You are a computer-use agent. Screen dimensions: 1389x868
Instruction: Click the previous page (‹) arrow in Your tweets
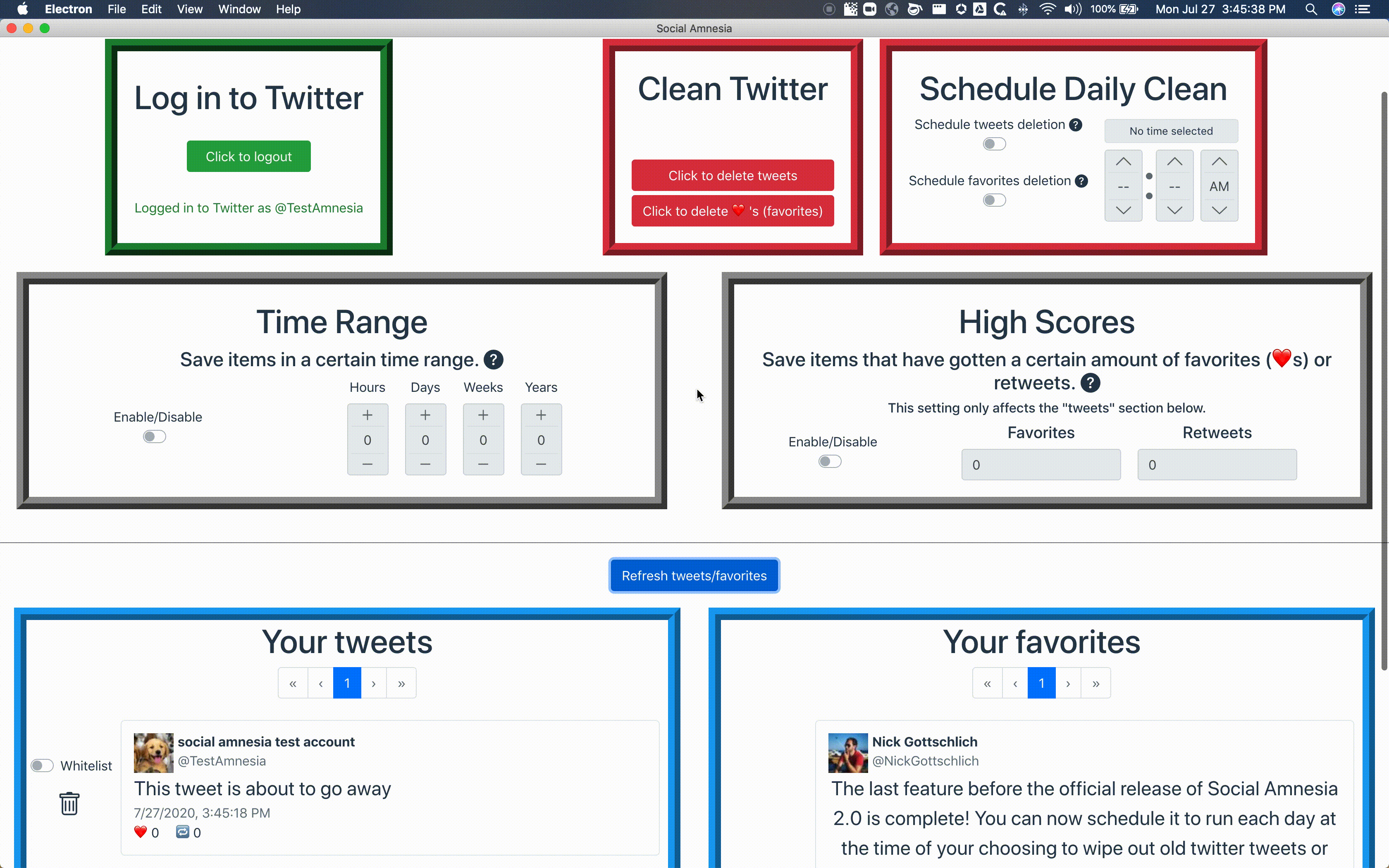coord(320,683)
